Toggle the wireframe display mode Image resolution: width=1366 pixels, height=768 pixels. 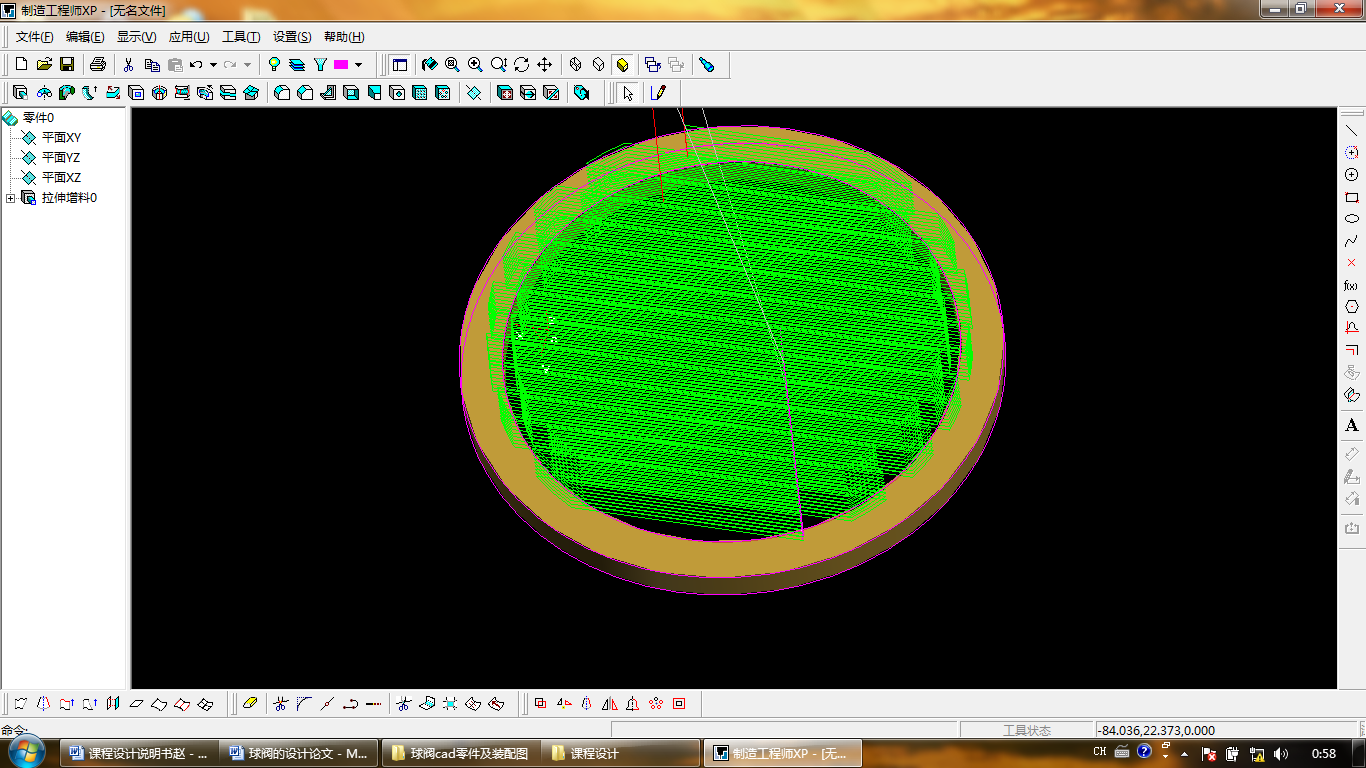tap(576, 65)
